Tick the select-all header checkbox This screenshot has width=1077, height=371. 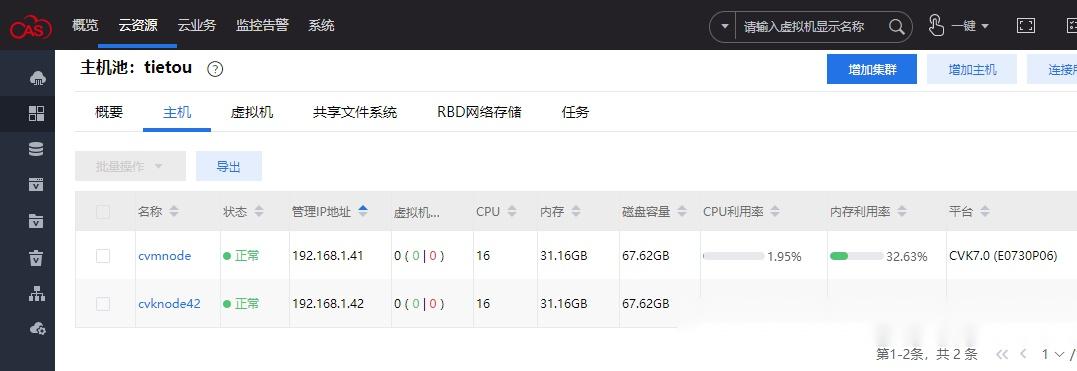(x=103, y=212)
